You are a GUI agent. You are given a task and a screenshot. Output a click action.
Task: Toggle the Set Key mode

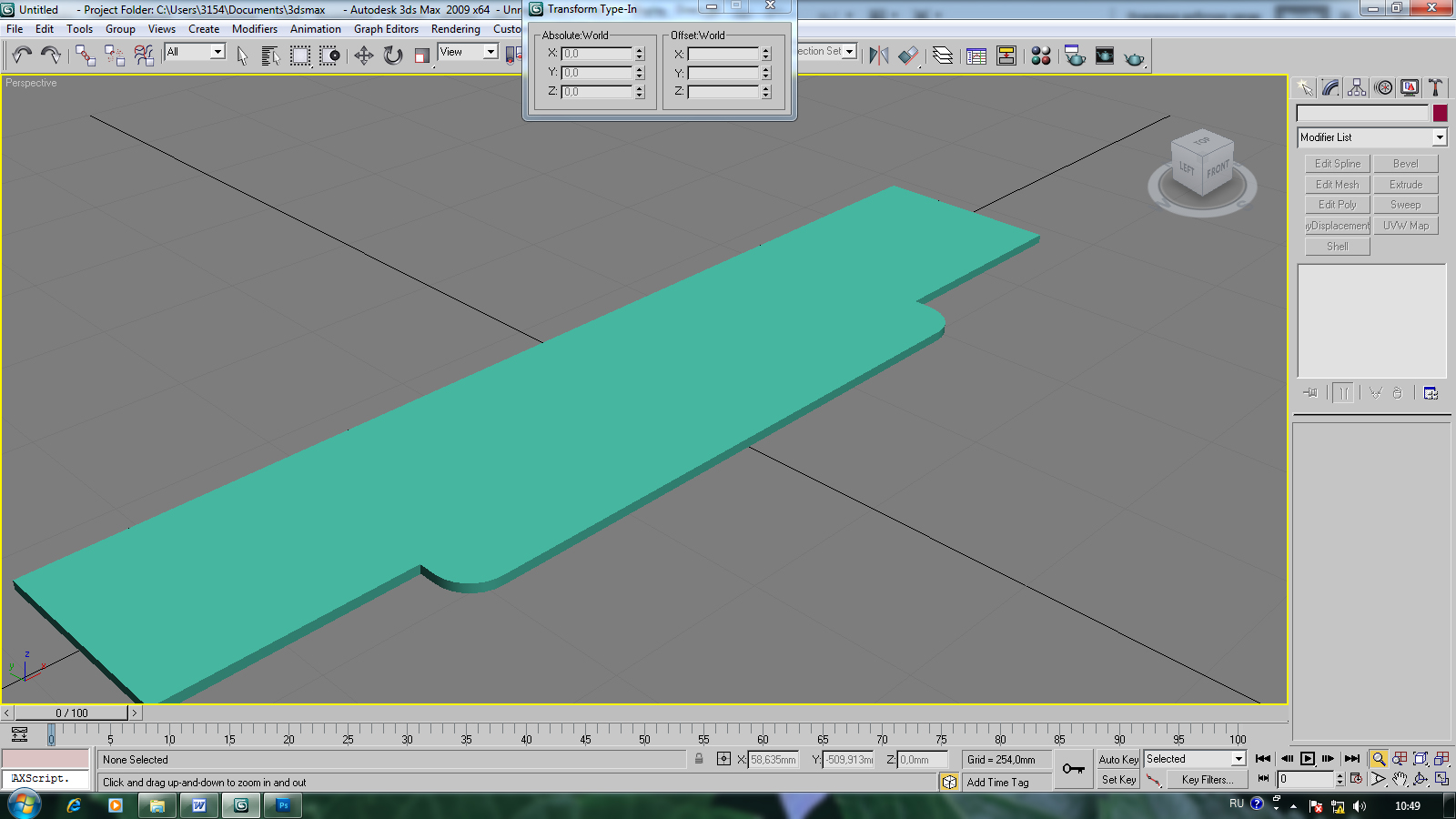(x=1118, y=780)
